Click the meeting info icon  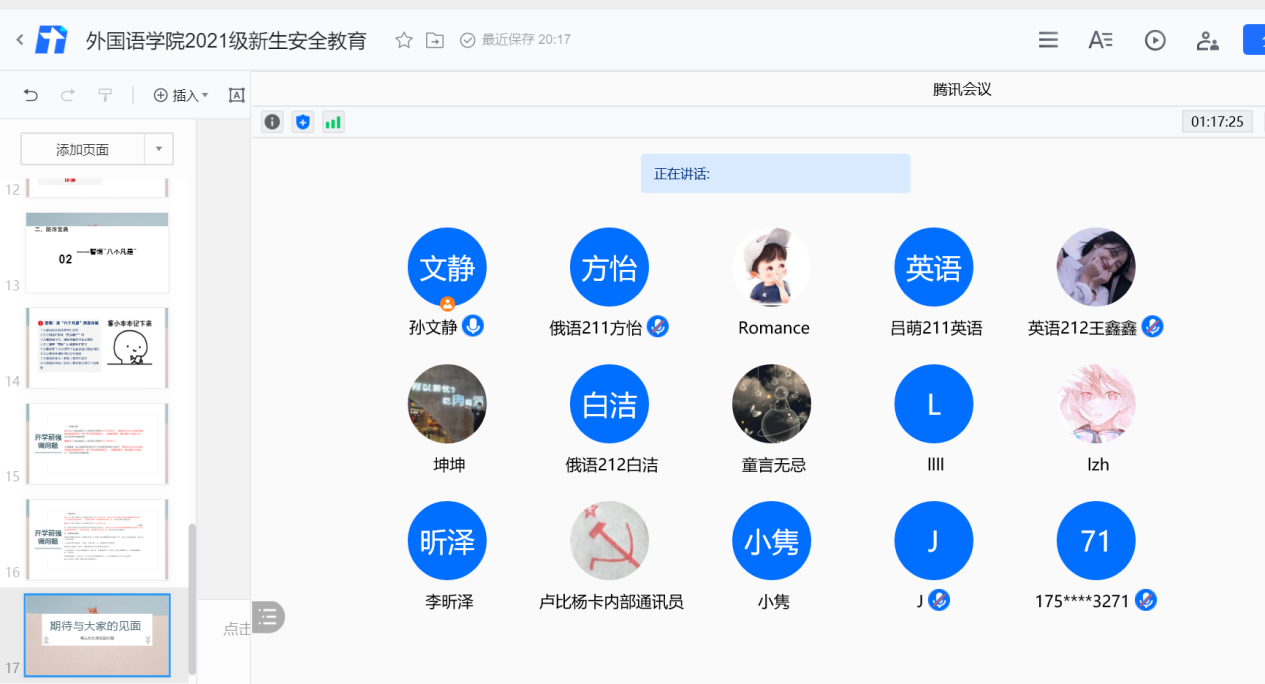(x=272, y=122)
